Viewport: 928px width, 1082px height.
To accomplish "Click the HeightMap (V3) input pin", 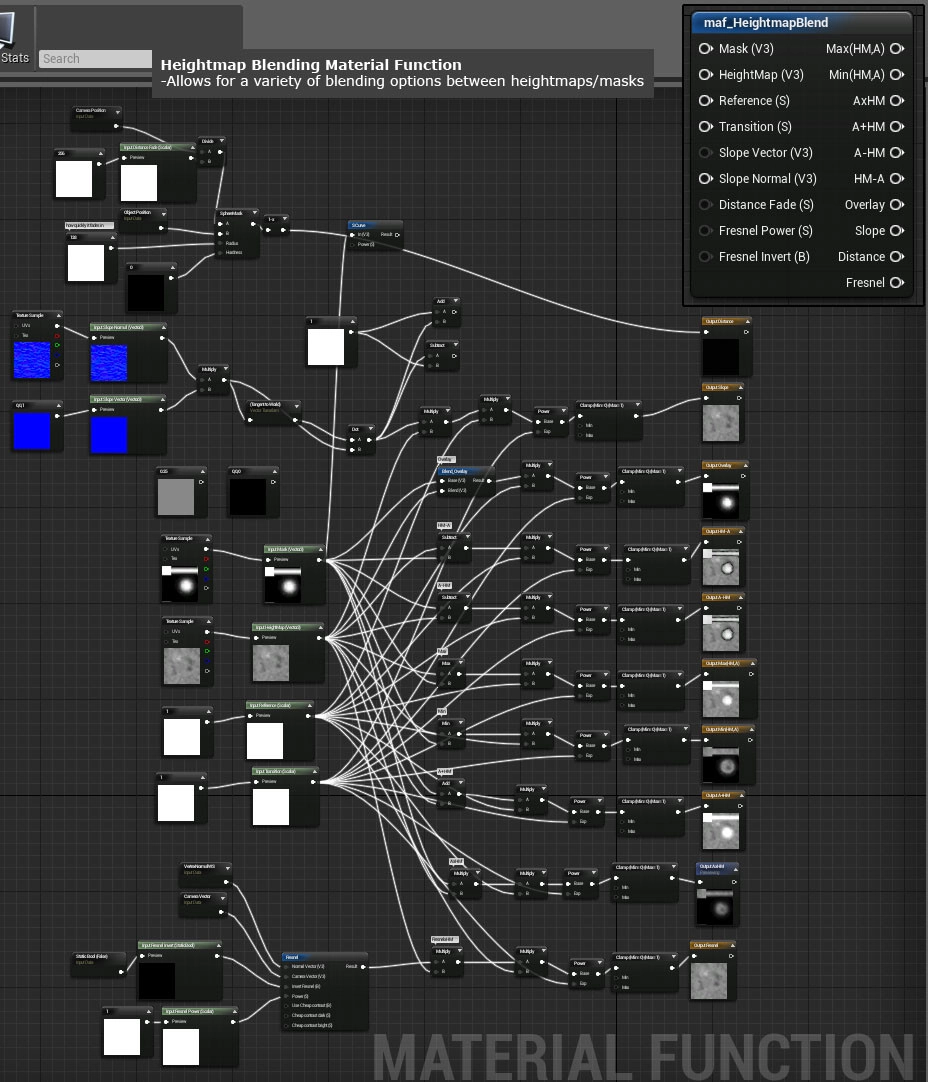I will coord(705,75).
